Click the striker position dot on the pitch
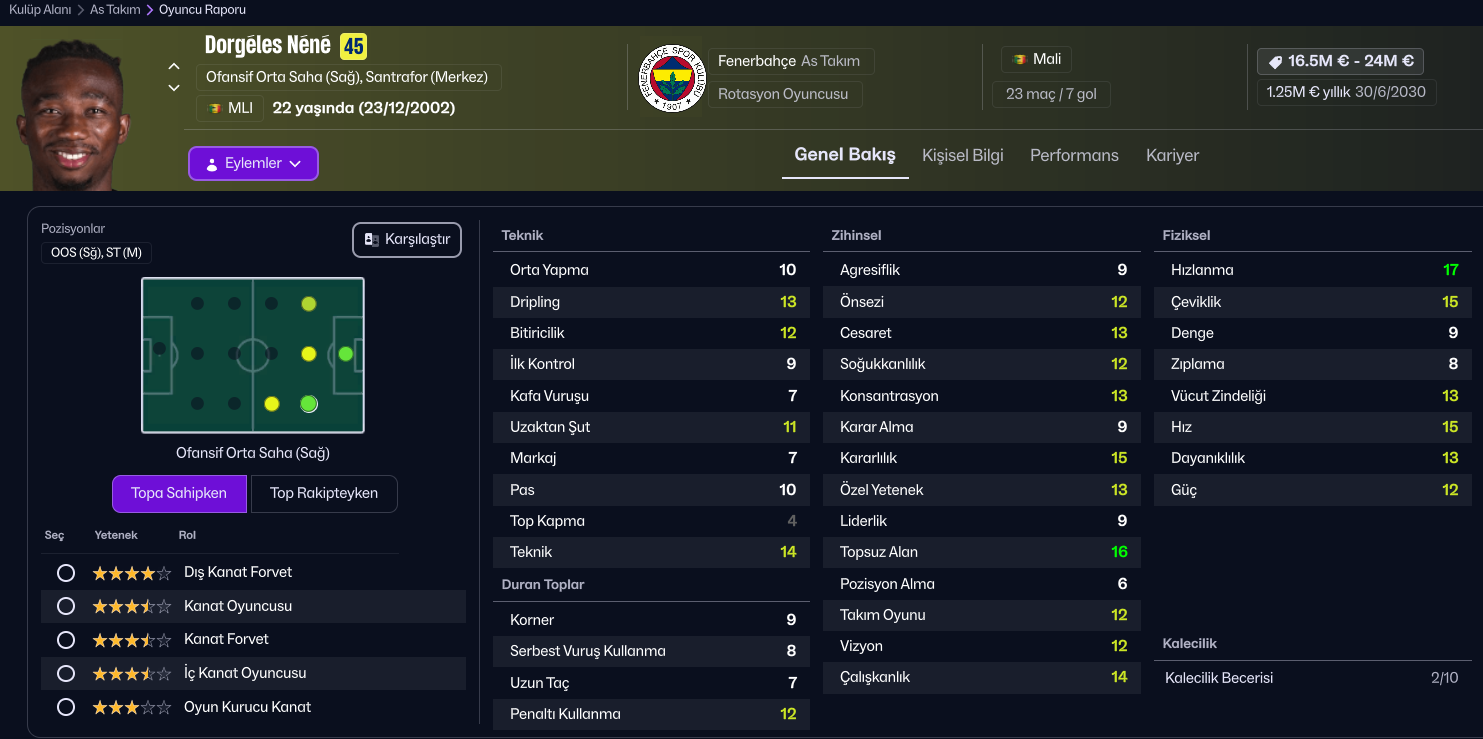The width and height of the screenshot is (1483, 739). [346, 353]
